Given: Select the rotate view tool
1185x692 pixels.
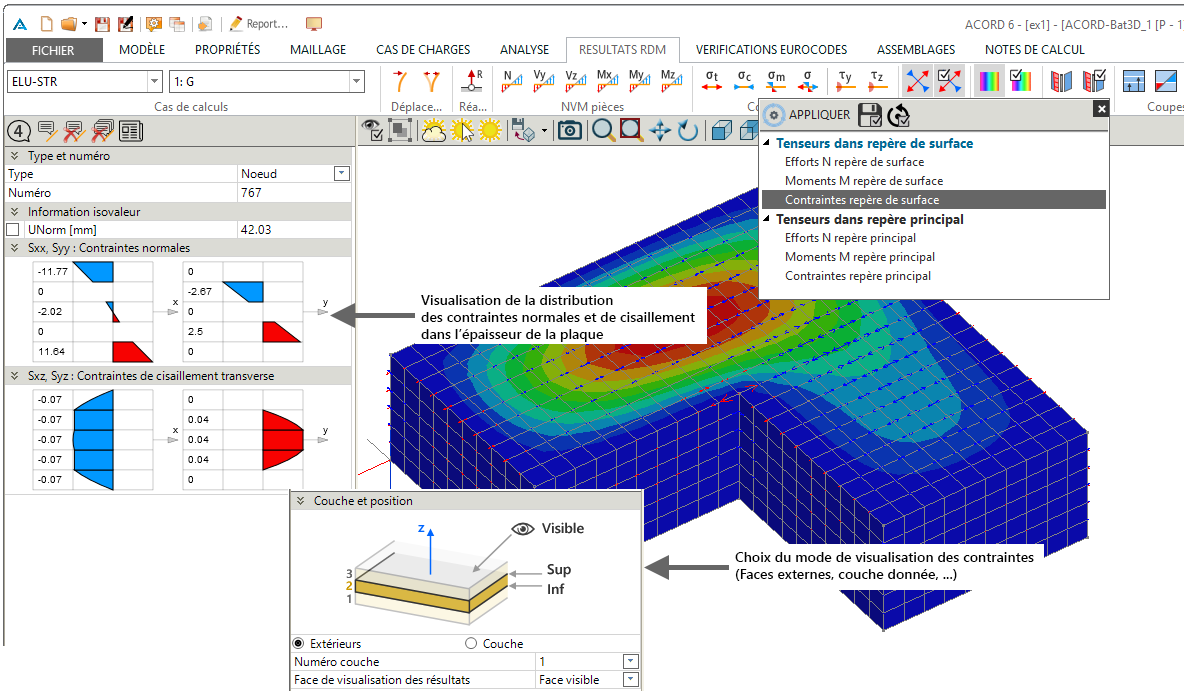Looking at the screenshot, I should click(x=688, y=131).
